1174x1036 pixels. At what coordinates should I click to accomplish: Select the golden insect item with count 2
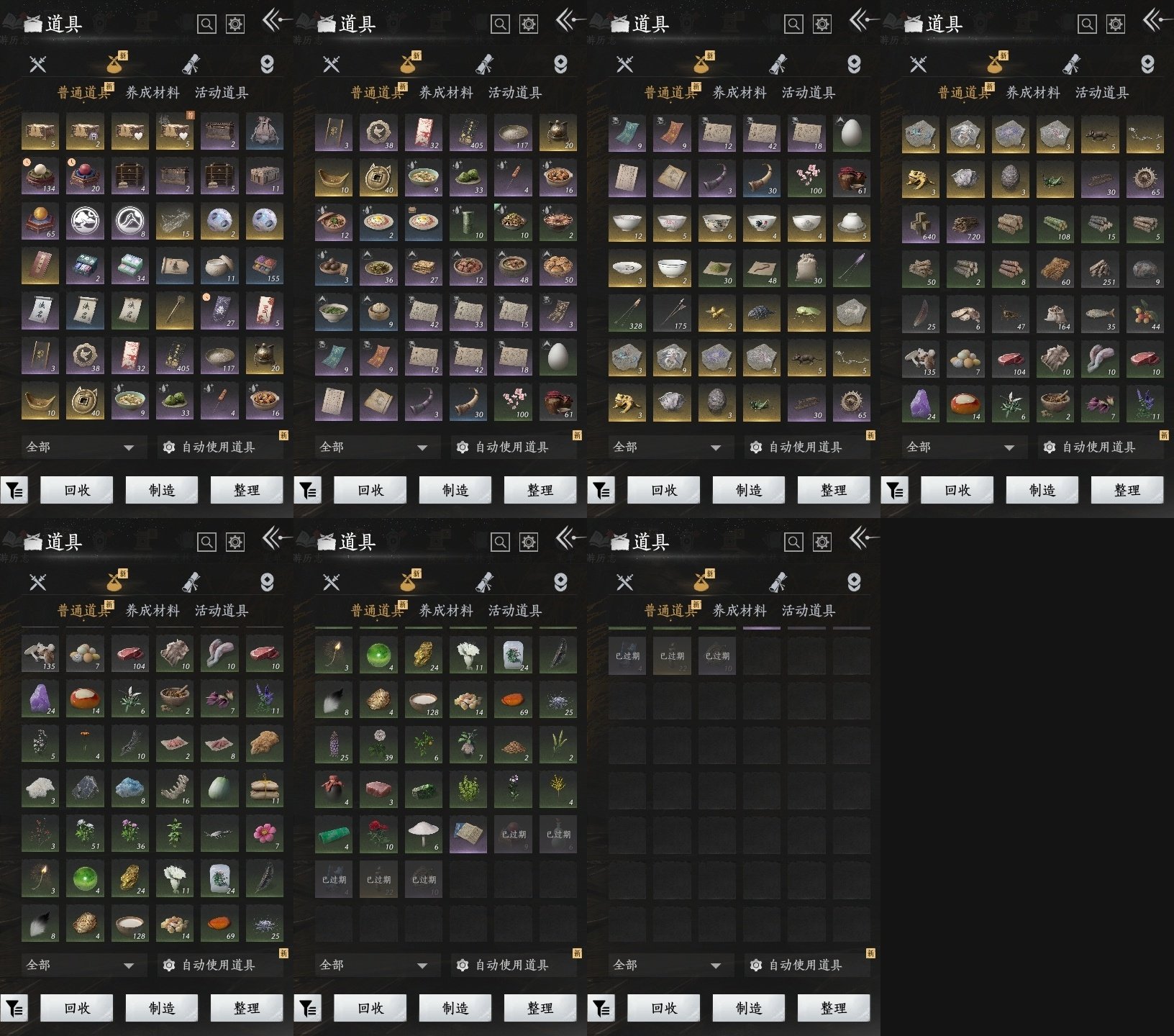(x=716, y=314)
